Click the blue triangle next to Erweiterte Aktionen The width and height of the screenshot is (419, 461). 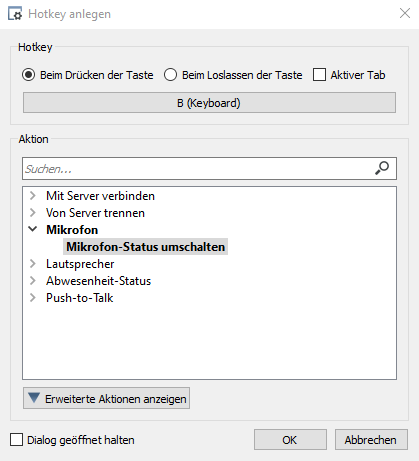coord(34,398)
